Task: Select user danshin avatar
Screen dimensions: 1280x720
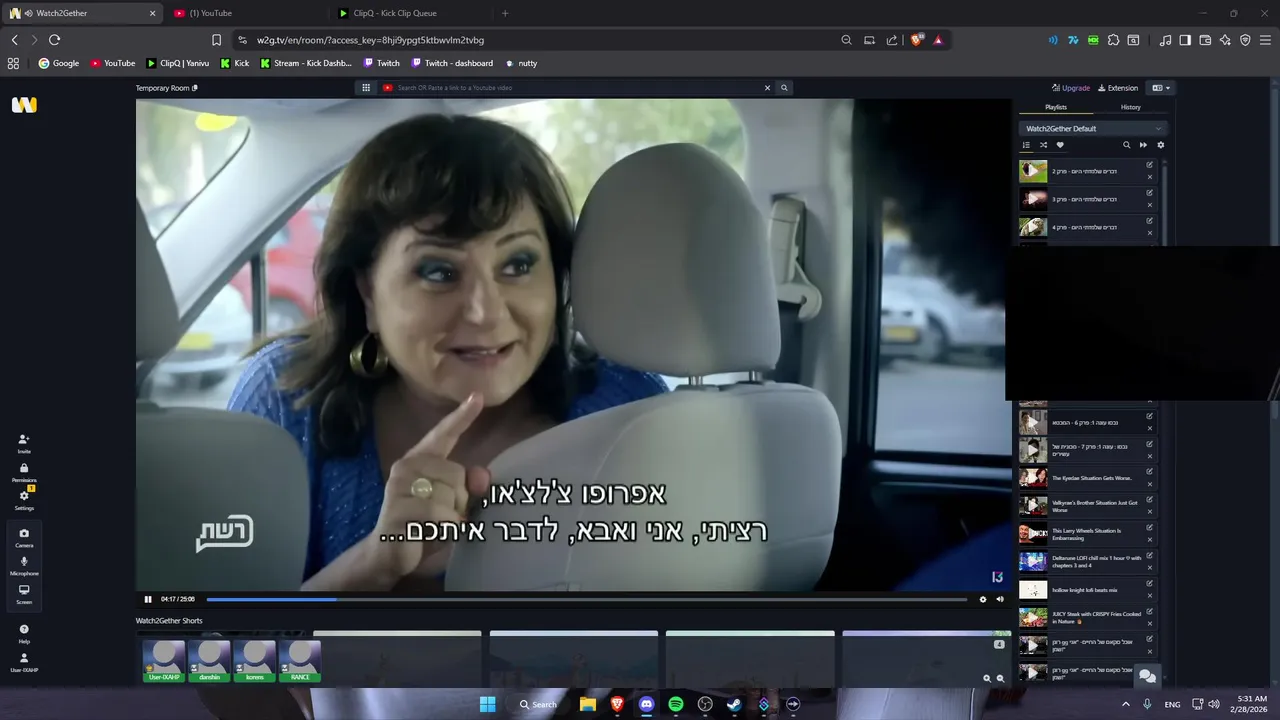Action: coord(210,661)
